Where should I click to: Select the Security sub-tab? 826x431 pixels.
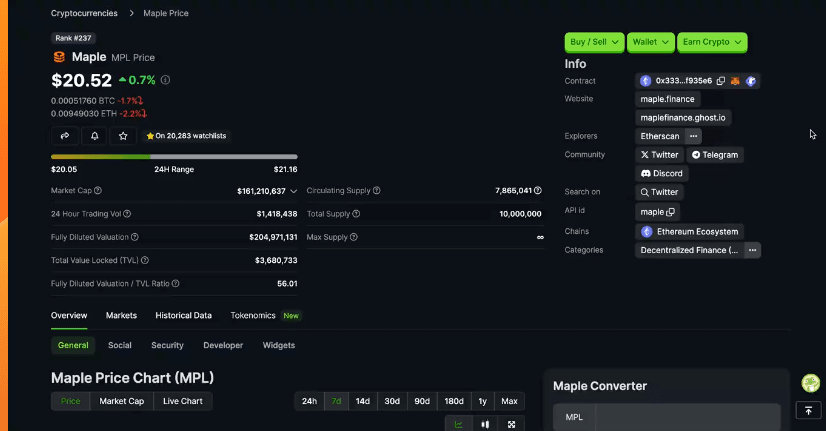click(x=168, y=345)
